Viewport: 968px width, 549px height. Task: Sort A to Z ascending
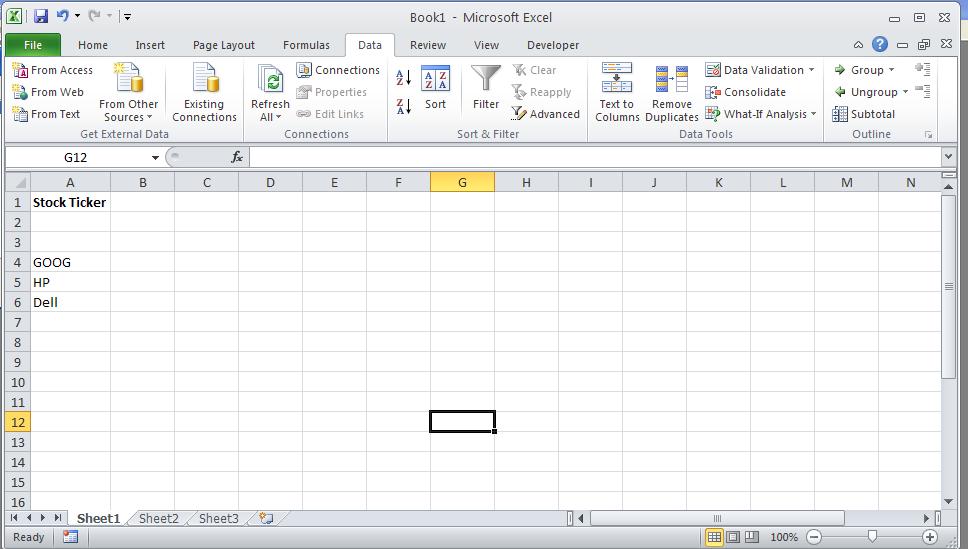[403, 78]
